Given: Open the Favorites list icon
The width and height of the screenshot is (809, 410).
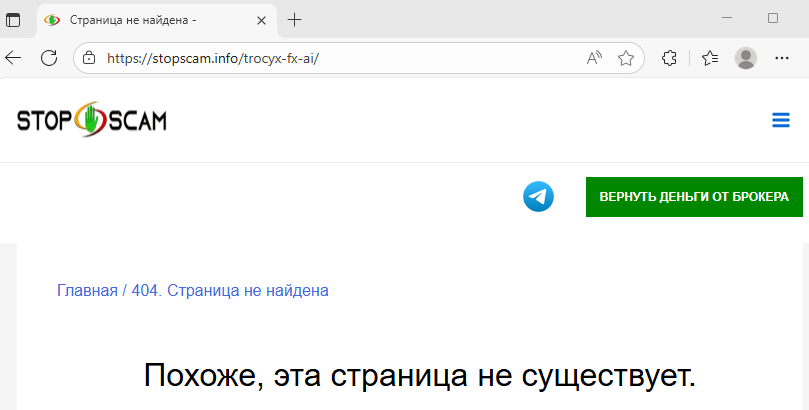Looking at the screenshot, I should click(710, 58).
